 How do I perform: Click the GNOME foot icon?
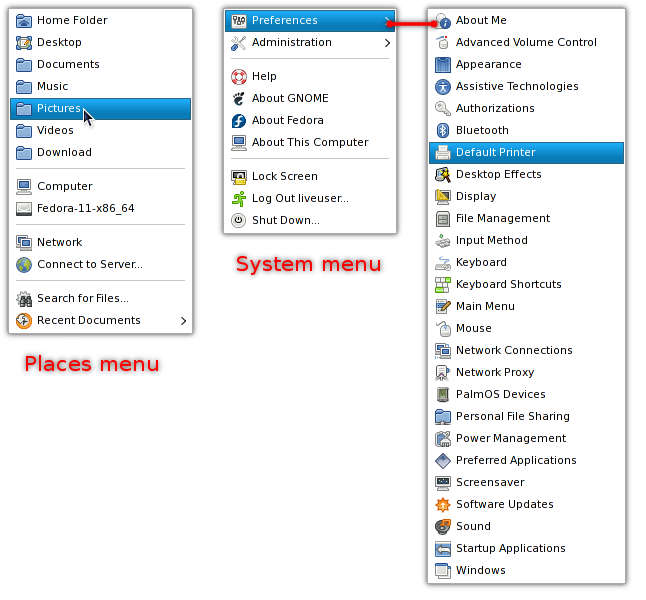[x=239, y=98]
